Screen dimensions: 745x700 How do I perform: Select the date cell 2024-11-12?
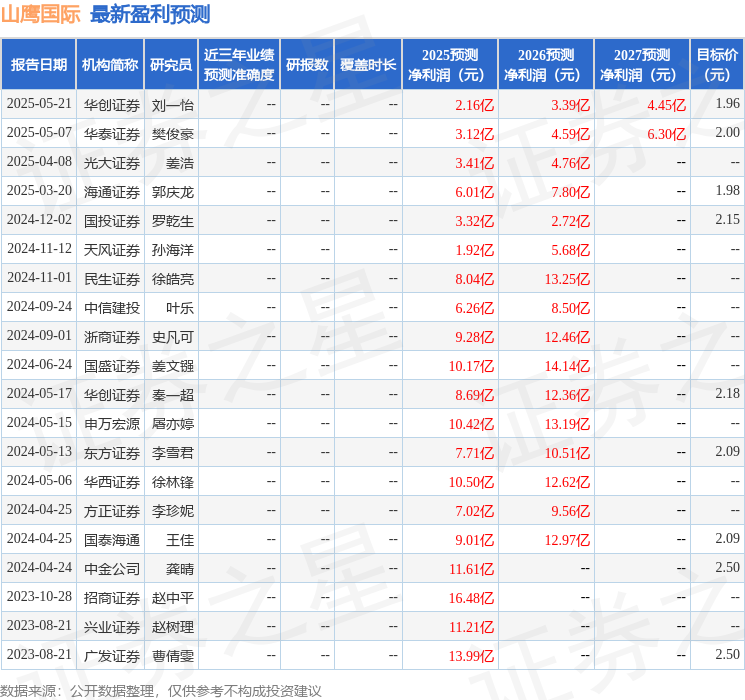pos(39,249)
